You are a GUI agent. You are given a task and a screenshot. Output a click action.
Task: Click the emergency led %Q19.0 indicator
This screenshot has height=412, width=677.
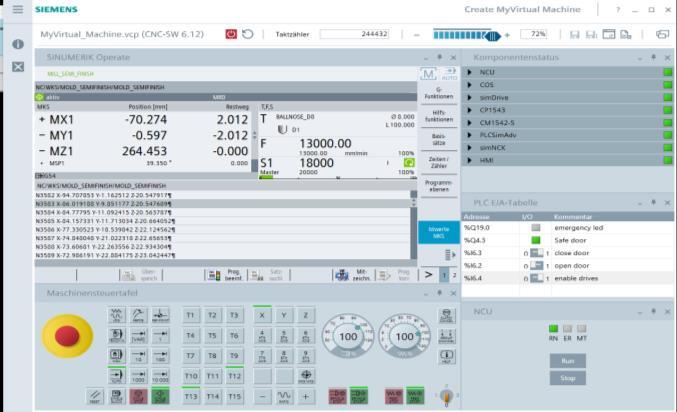(x=536, y=228)
